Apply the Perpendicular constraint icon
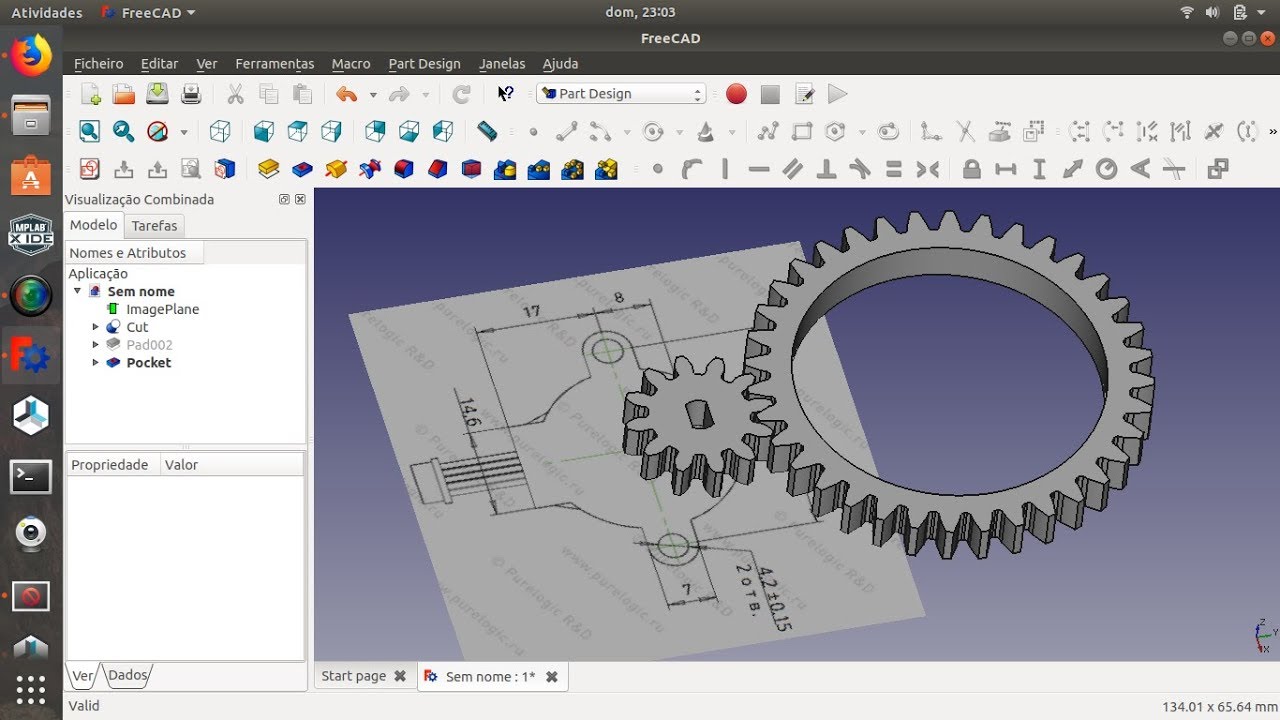This screenshot has width=1280, height=720. (826, 169)
